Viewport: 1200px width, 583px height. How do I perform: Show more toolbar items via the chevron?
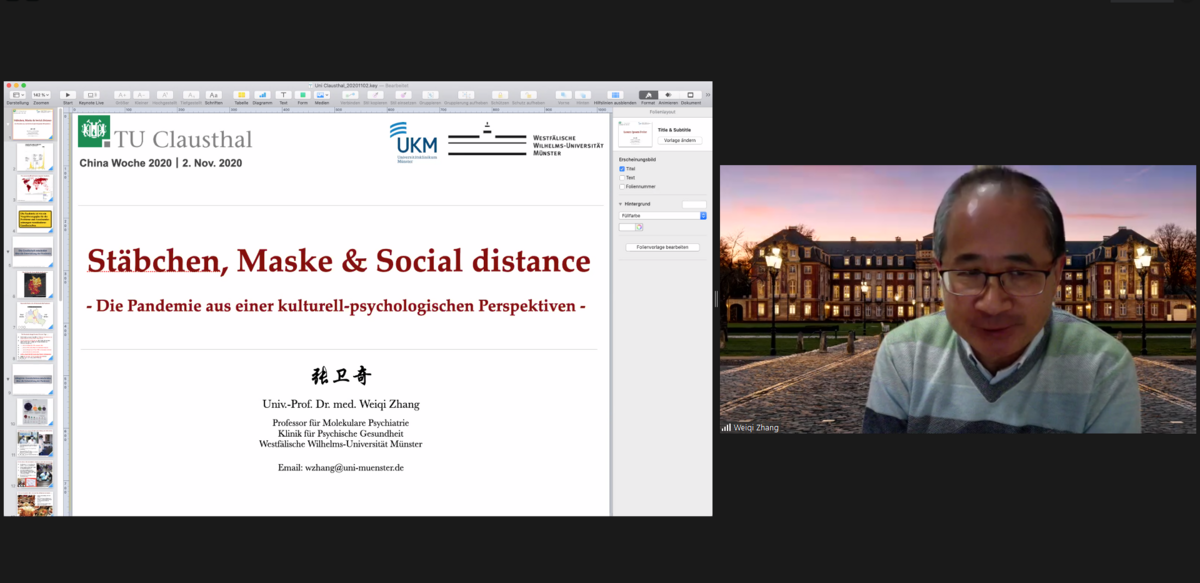[708, 95]
